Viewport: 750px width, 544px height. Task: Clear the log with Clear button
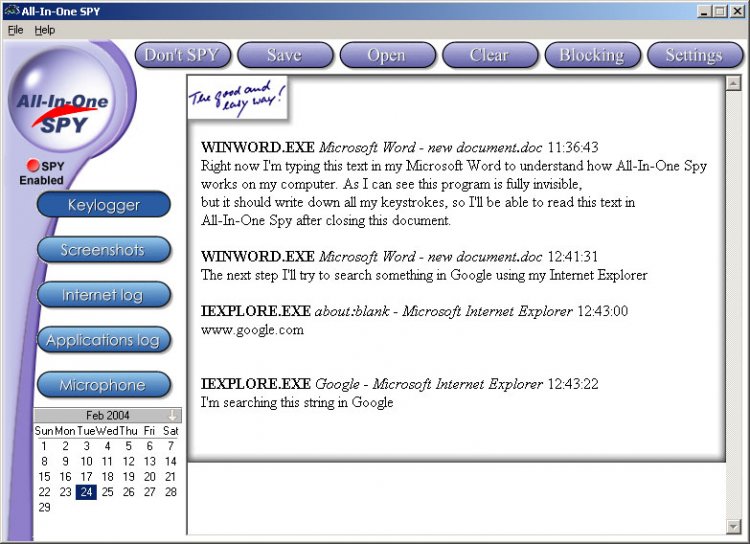click(490, 55)
